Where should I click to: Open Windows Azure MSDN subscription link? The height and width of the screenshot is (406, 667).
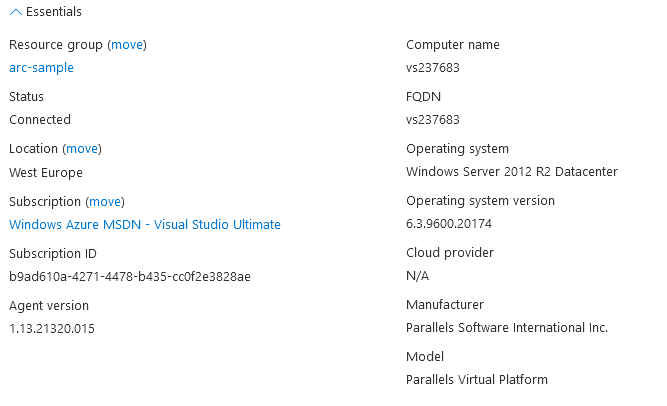(x=145, y=224)
